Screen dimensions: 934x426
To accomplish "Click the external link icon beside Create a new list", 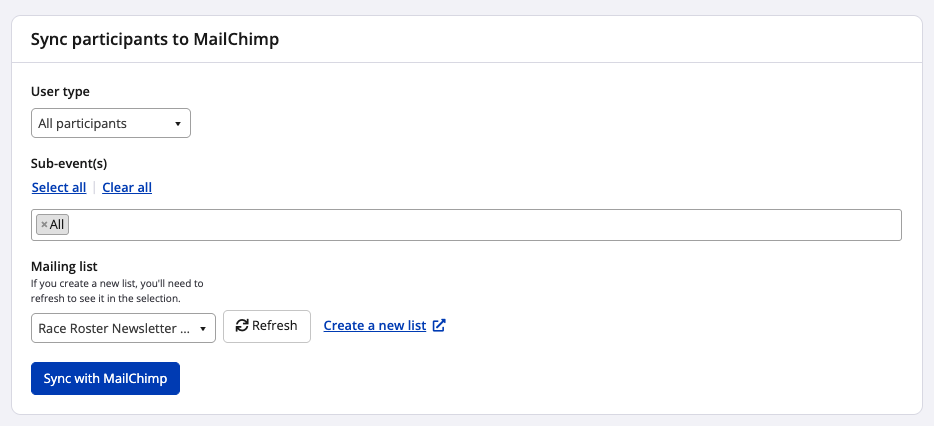I will 439,326.
